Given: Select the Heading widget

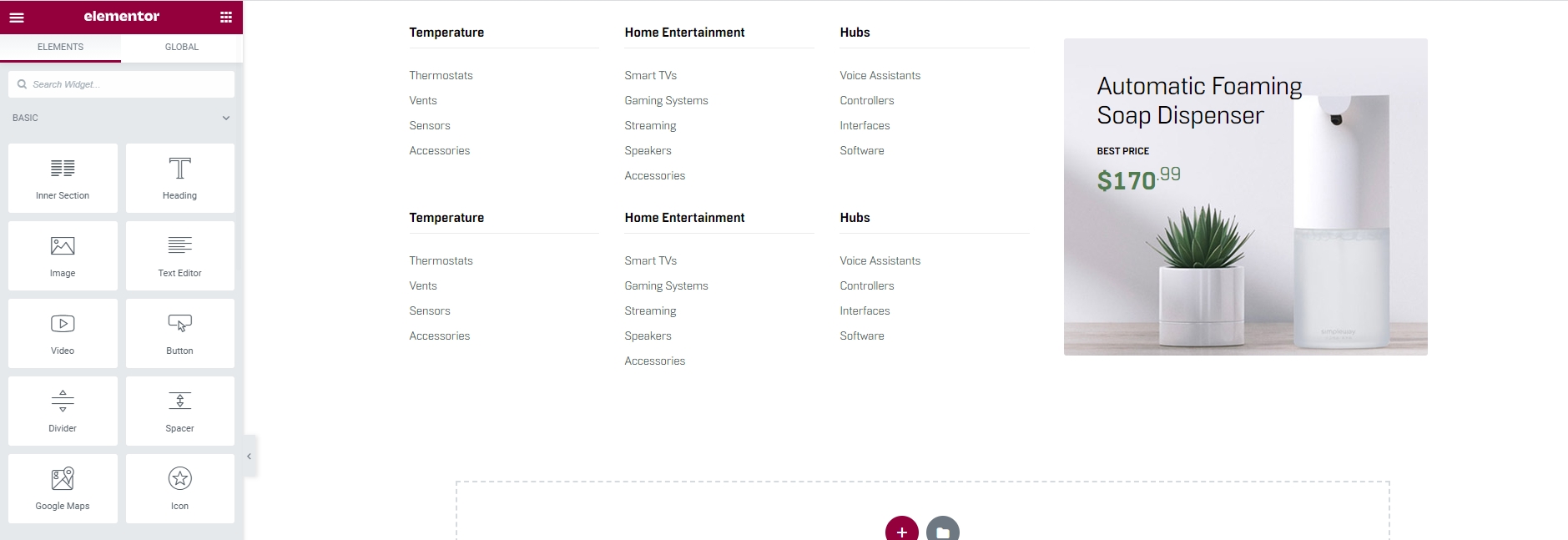Looking at the screenshot, I should point(179,178).
